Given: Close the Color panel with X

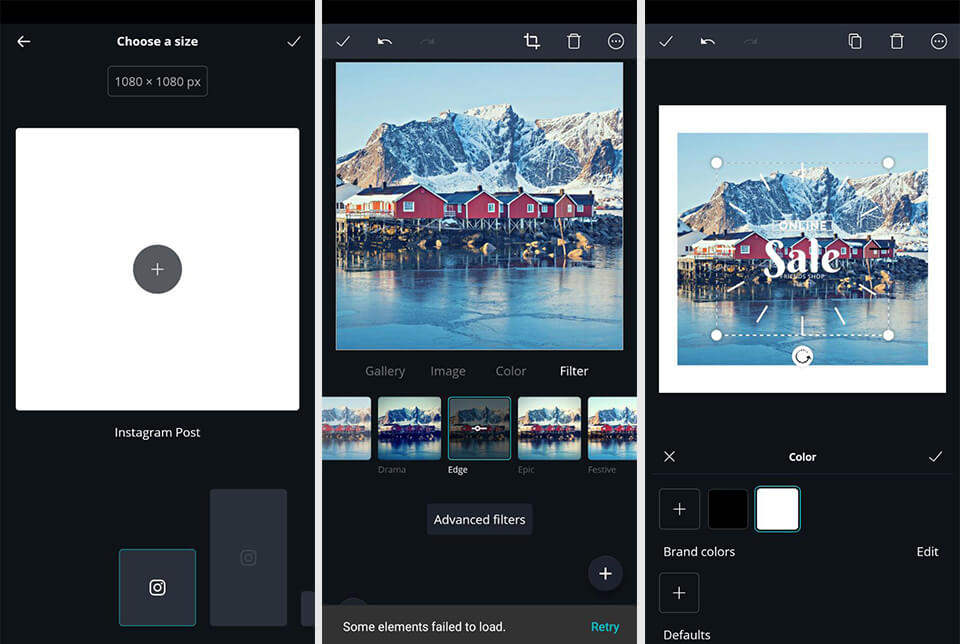Looking at the screenshot, I should coord(669,457).
